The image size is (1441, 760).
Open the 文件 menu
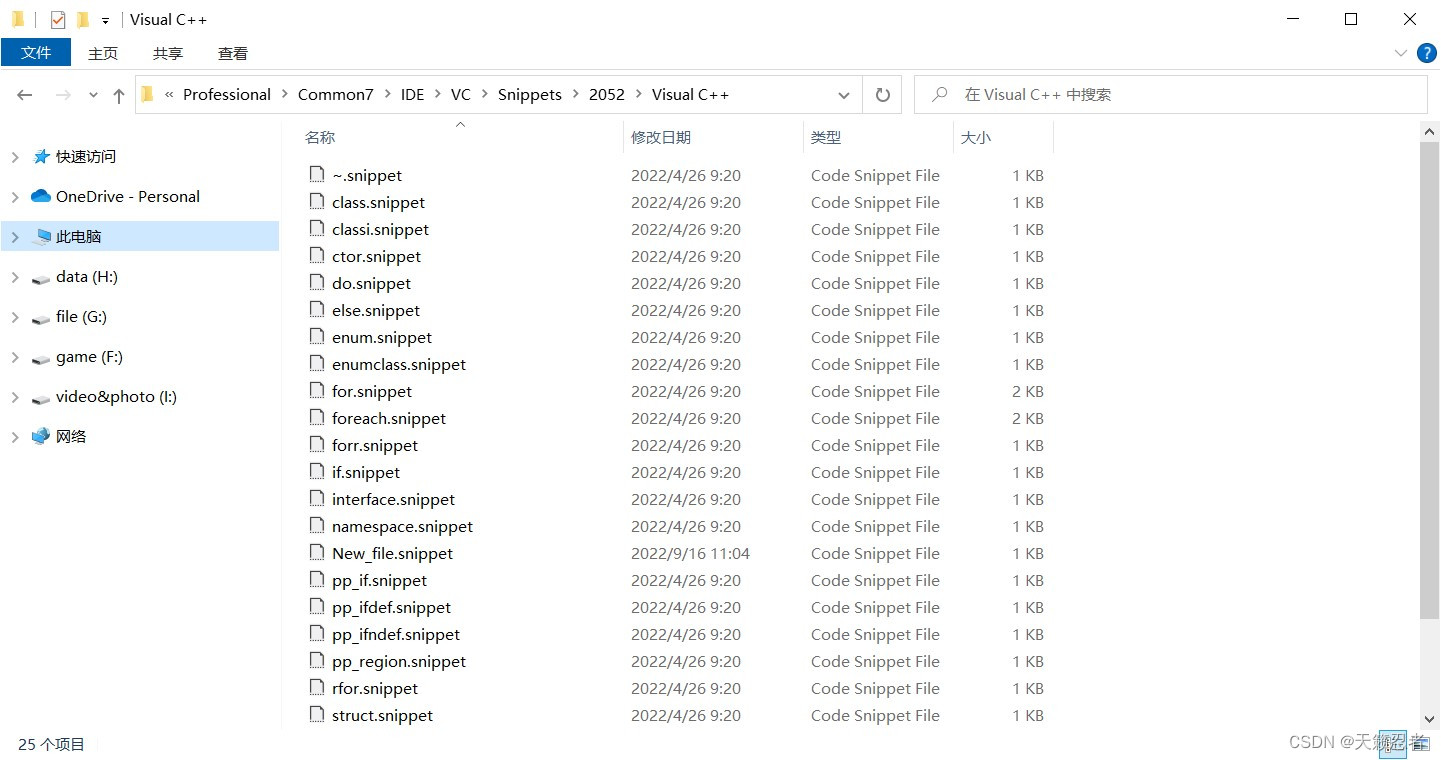tap(36, 53)
